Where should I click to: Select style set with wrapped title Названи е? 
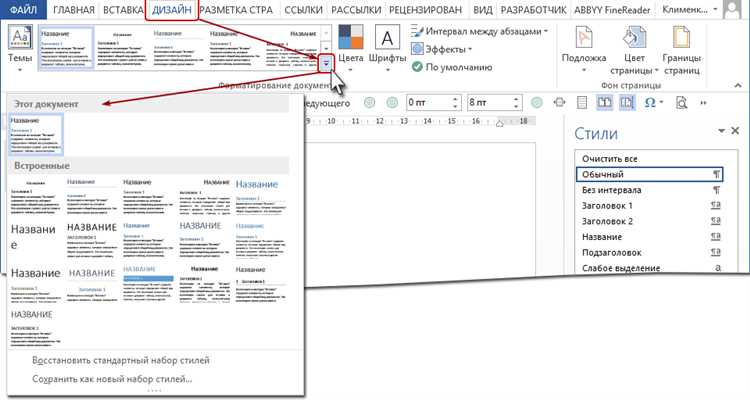tap(36, 240)
